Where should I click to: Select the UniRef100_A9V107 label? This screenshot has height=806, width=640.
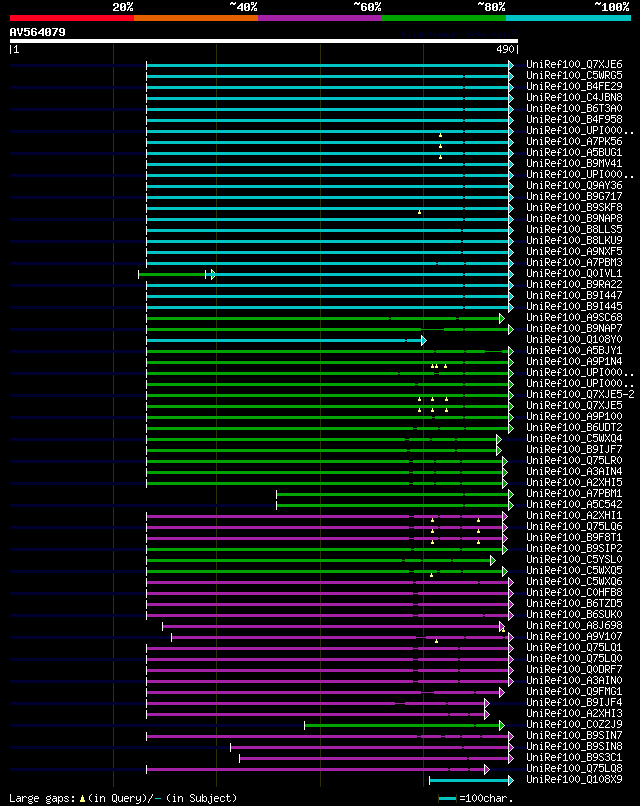coord(574,636)
